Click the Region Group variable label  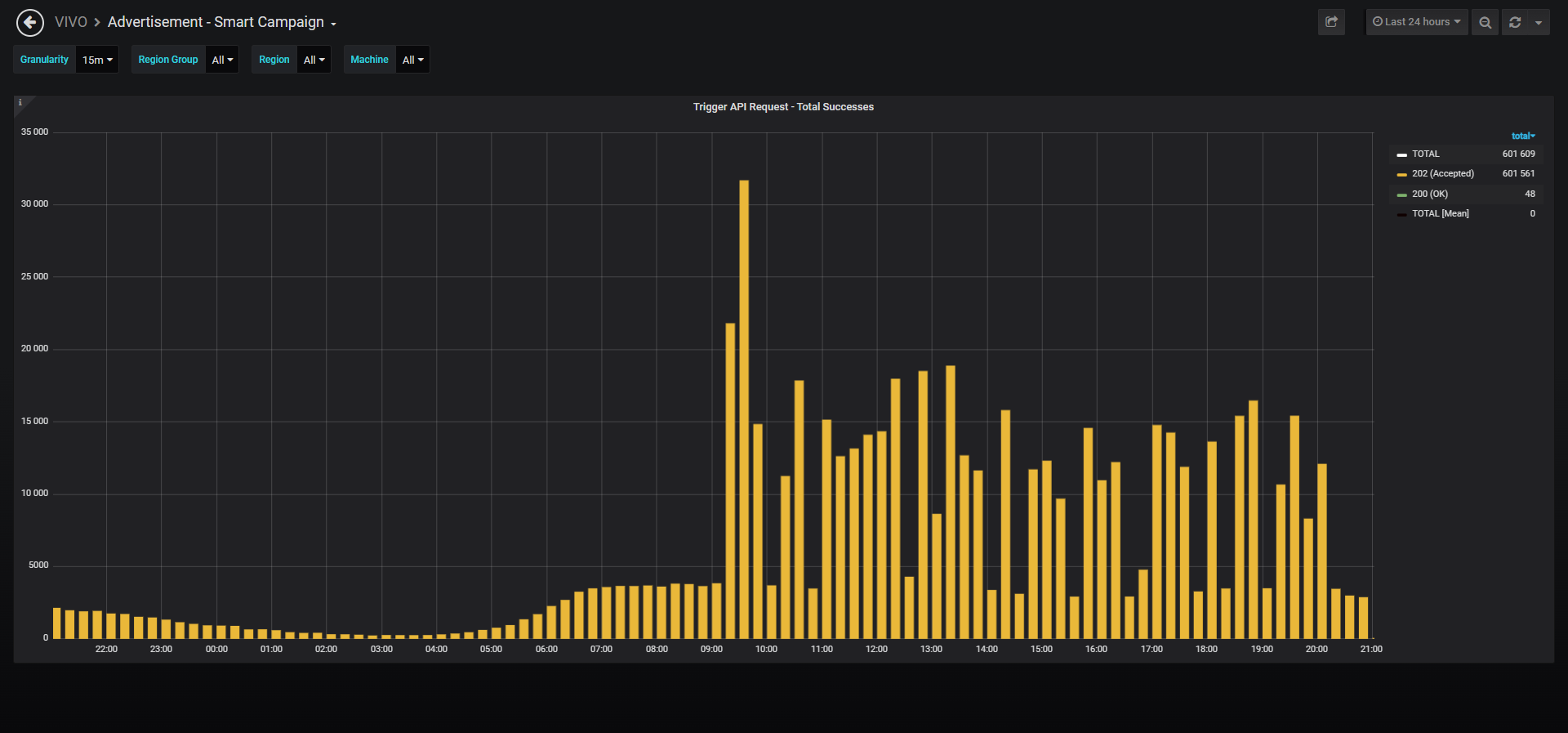pos(168,60)
